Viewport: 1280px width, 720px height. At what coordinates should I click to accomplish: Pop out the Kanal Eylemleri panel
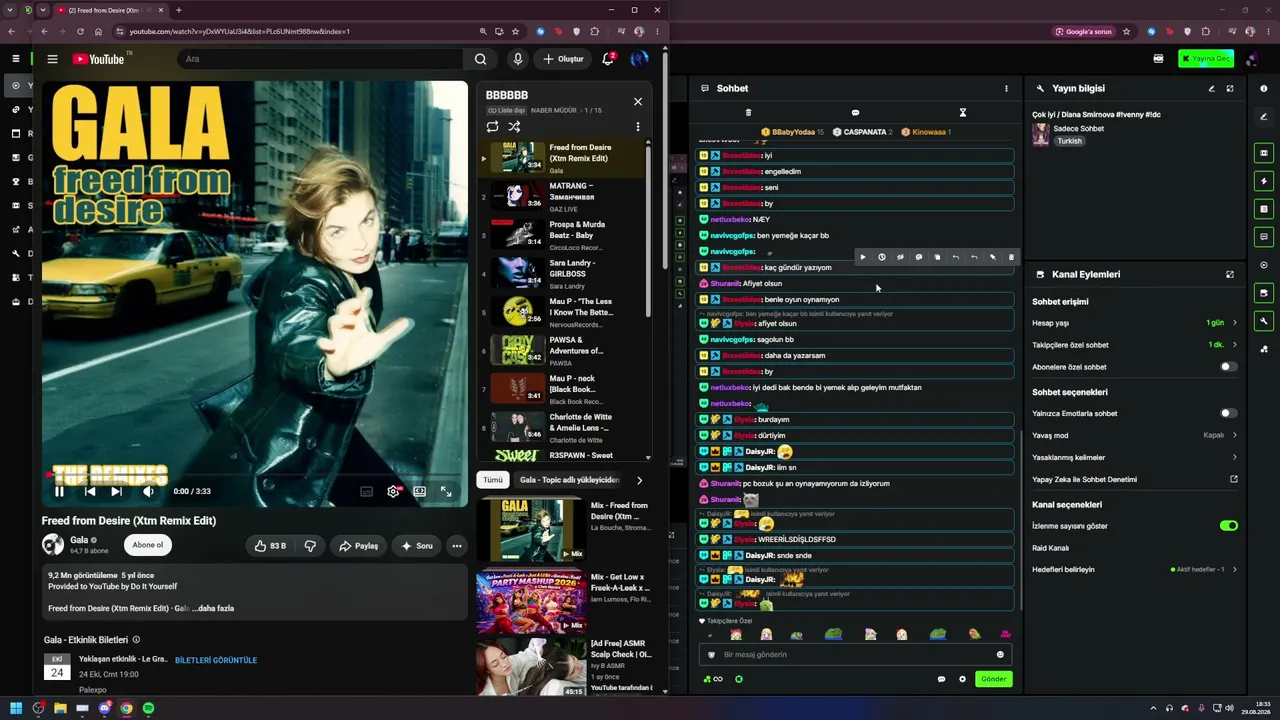(1230, 274)
